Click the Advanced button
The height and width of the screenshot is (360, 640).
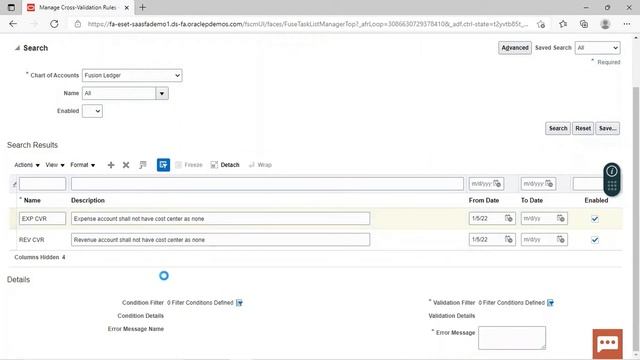[x=515, y=48]
